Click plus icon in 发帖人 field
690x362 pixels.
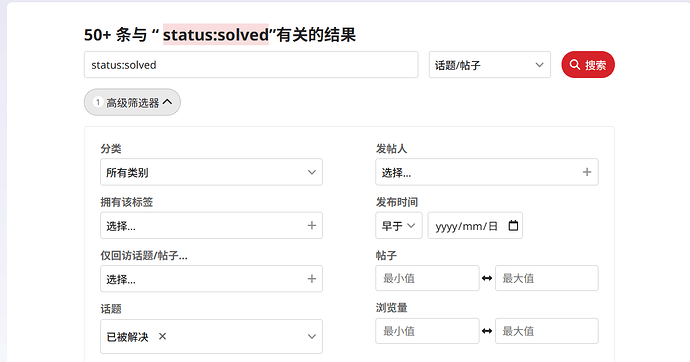tap(587, 172)
